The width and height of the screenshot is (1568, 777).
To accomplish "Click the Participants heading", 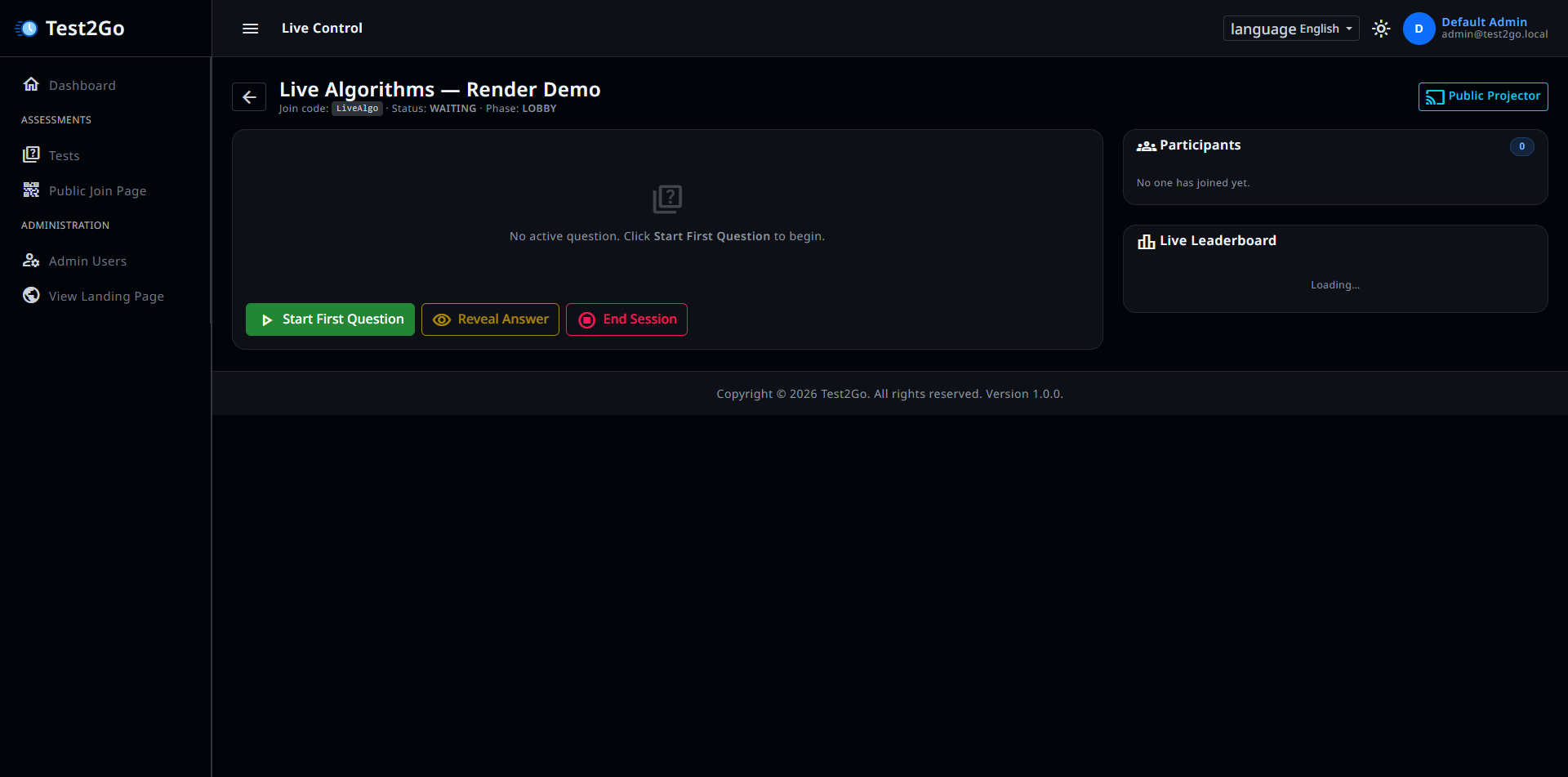I will click(1200, 145).
